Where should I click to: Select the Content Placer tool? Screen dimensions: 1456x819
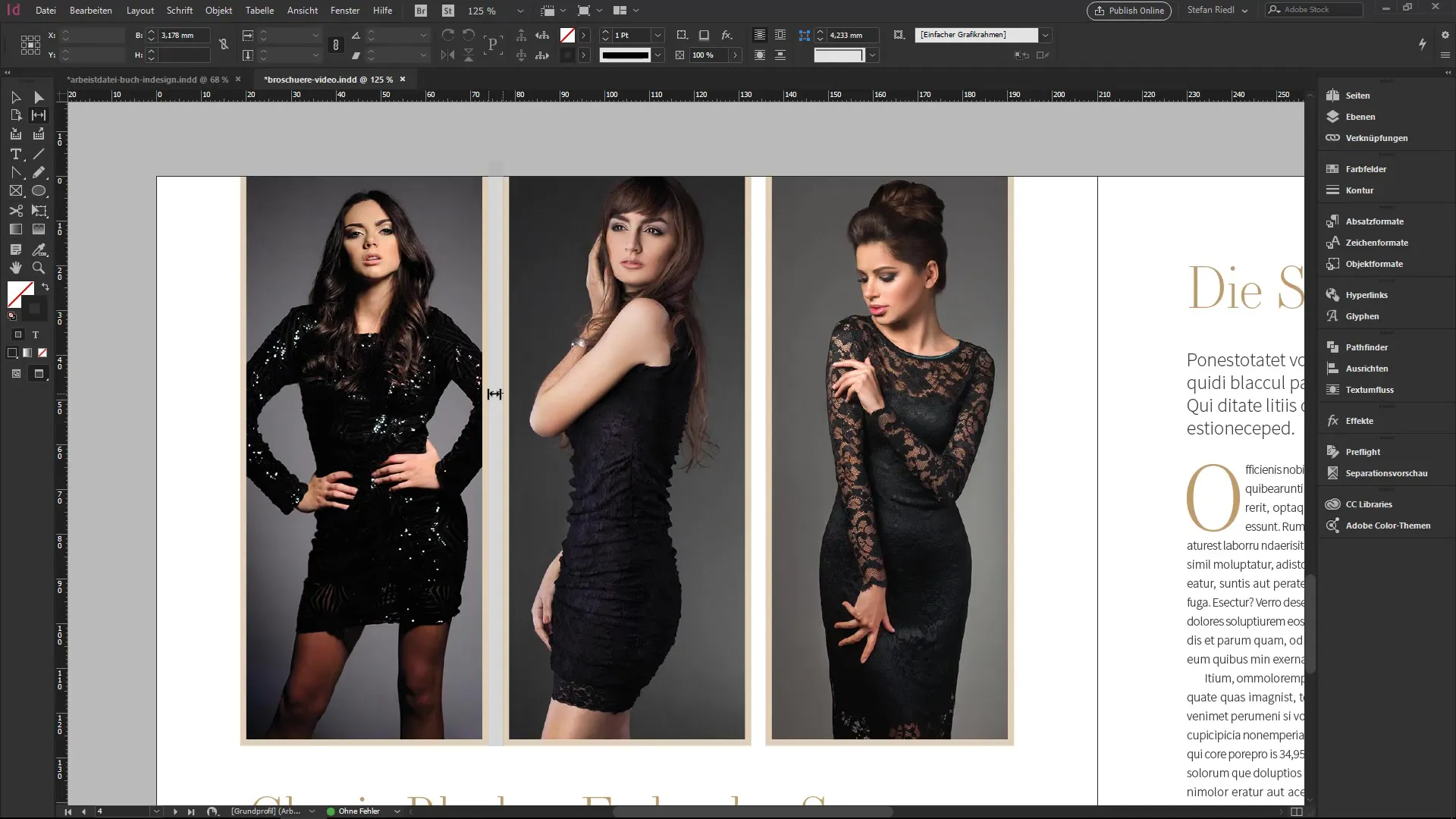(x=39, y=134)
